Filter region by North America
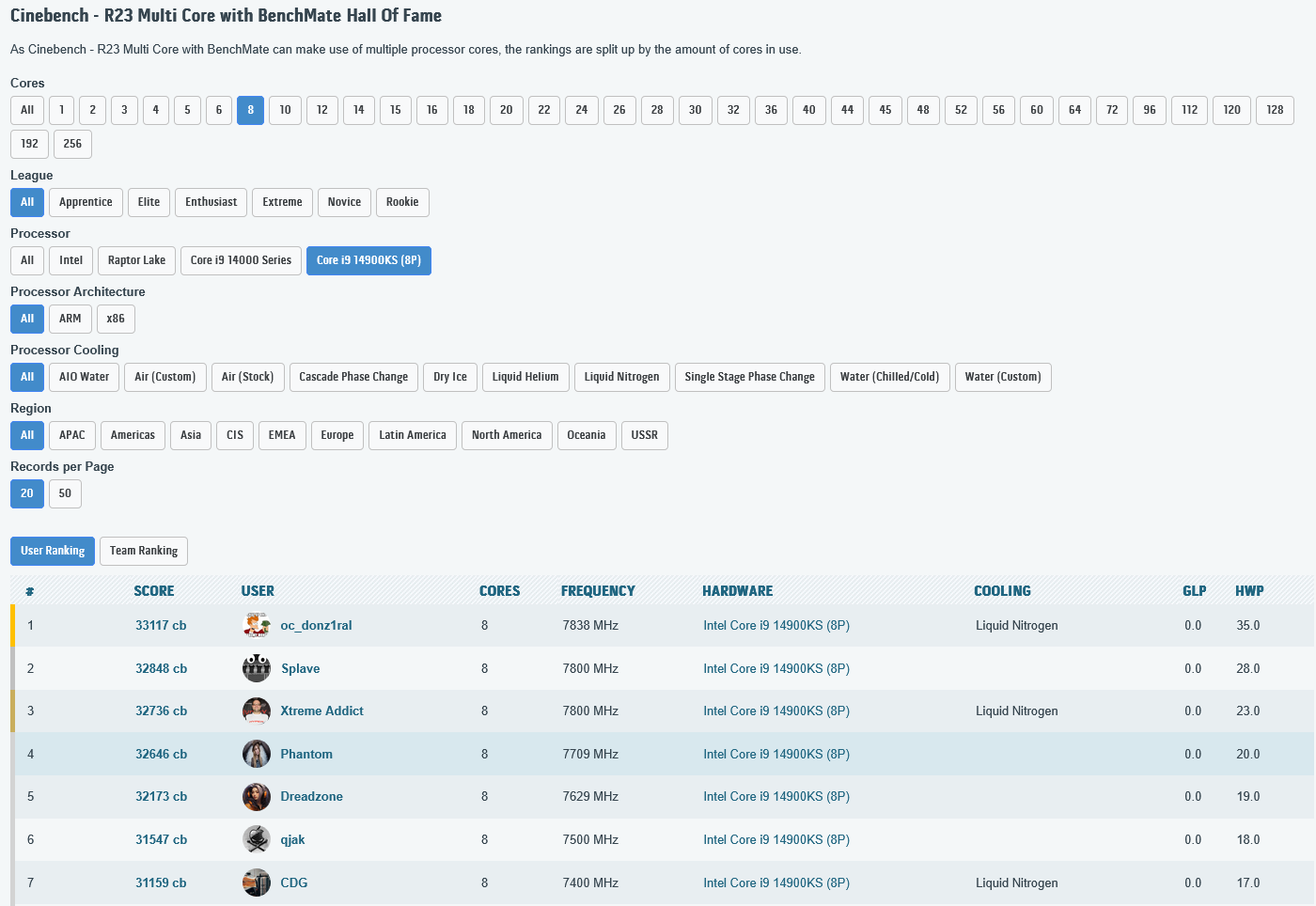 pos(507,435)
